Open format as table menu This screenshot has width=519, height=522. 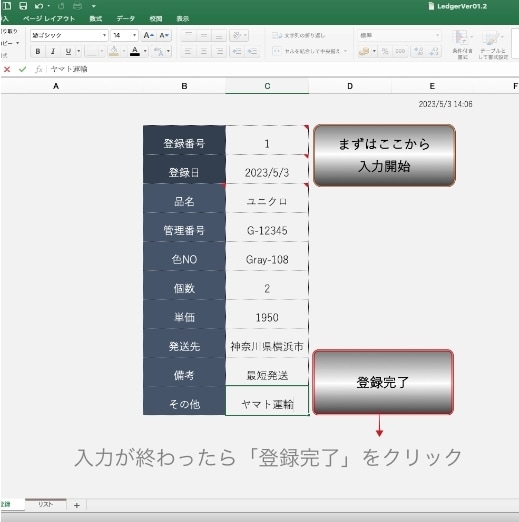tap(493, 44)
